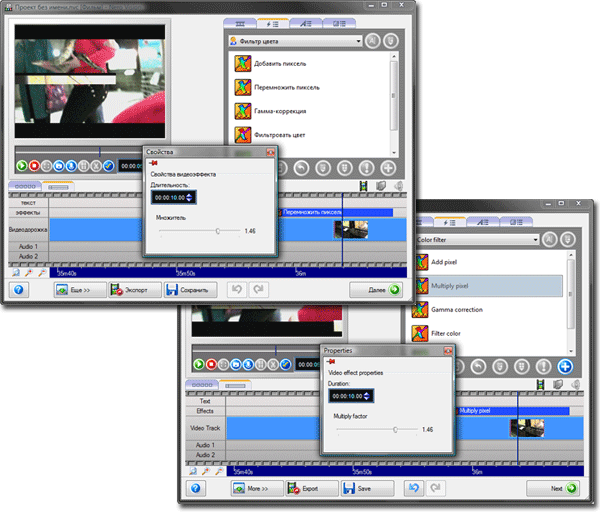Click the round plus button in the Russian effects panel
Screen dimensions: 600x512
pyautogui.click(x=388, y=168)
